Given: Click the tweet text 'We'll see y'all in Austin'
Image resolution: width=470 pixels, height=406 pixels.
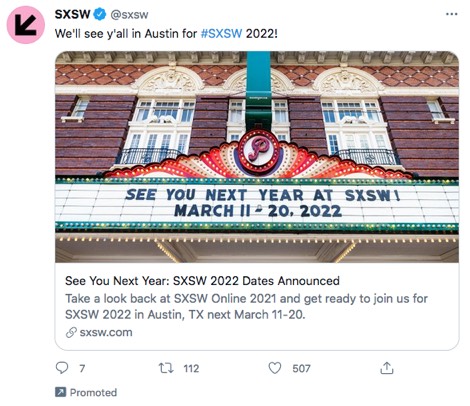Looking at the screenshot, I should 126,34.
